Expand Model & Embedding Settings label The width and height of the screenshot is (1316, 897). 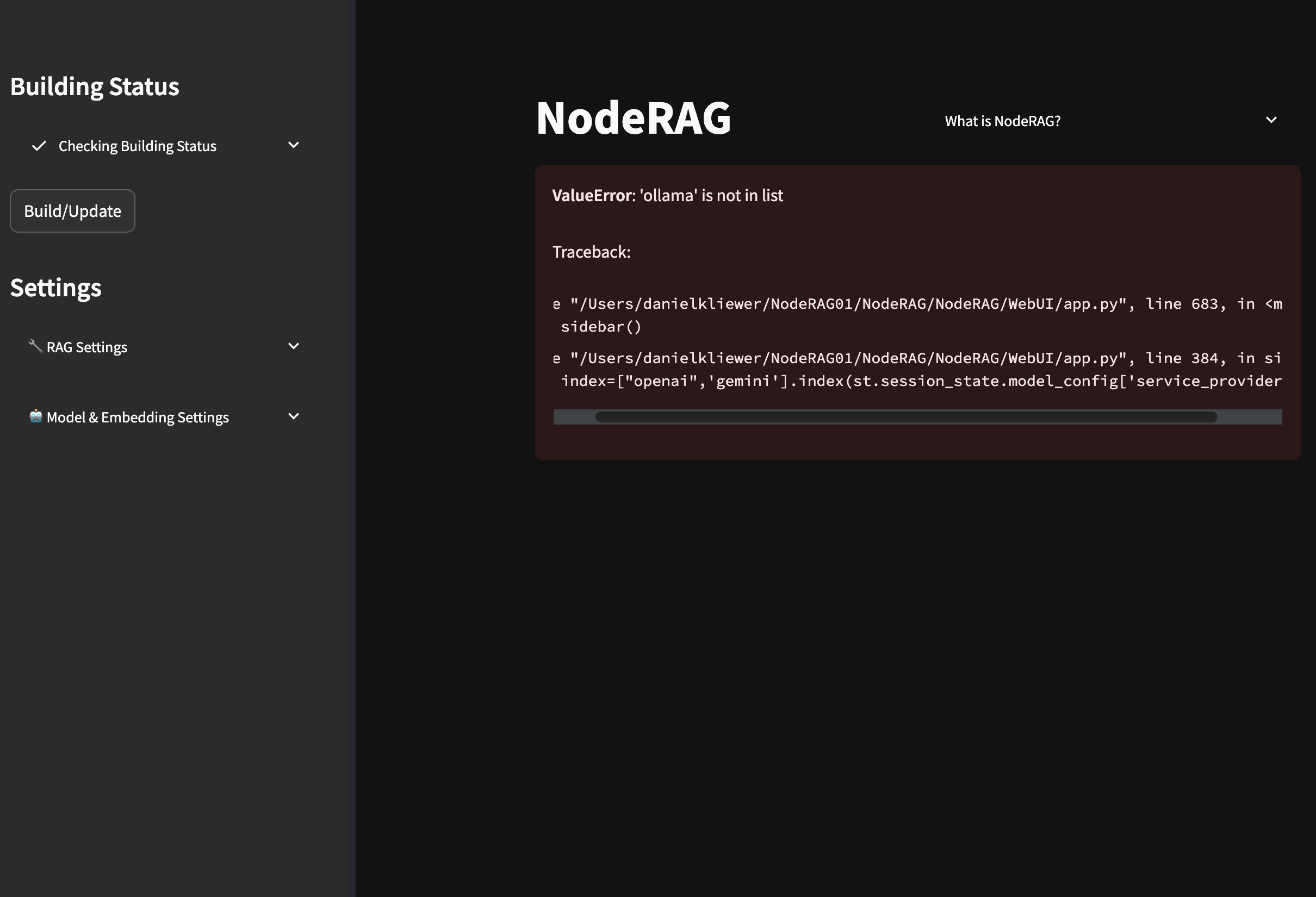(x=138, y=417)
